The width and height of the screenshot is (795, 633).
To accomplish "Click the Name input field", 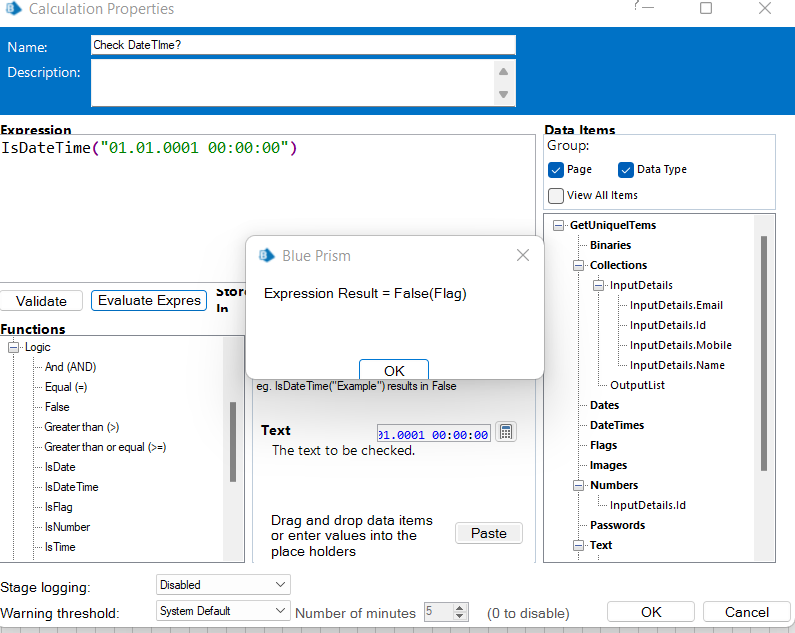I will [303, 45].
